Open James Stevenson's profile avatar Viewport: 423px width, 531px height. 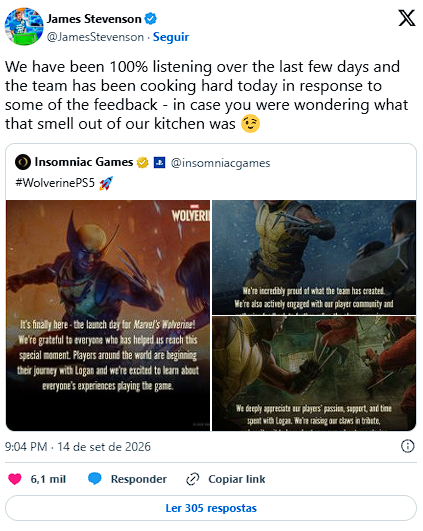tap(24, 26)
